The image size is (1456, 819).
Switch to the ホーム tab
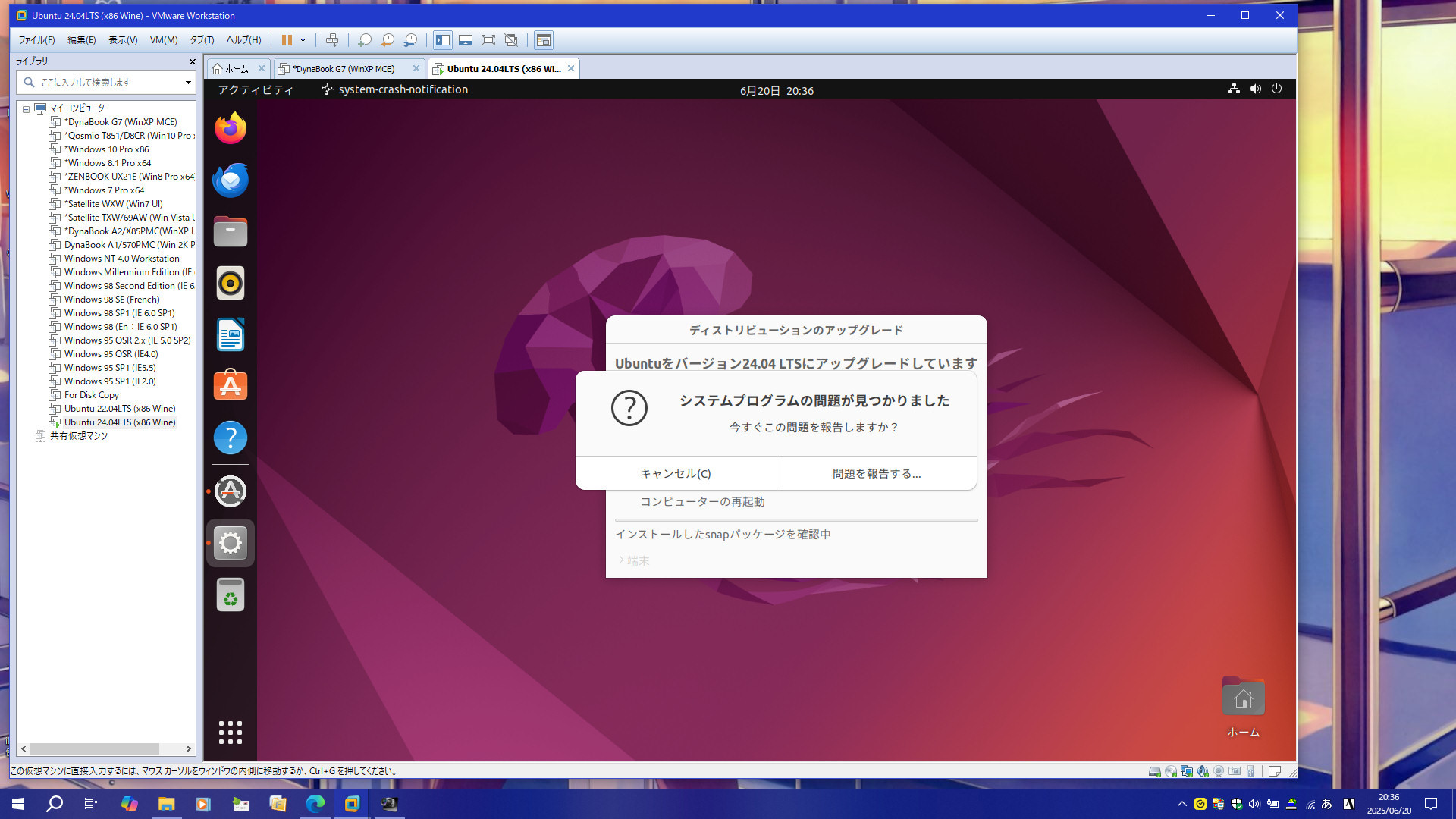pyautogui.click(x=237, y=69)
